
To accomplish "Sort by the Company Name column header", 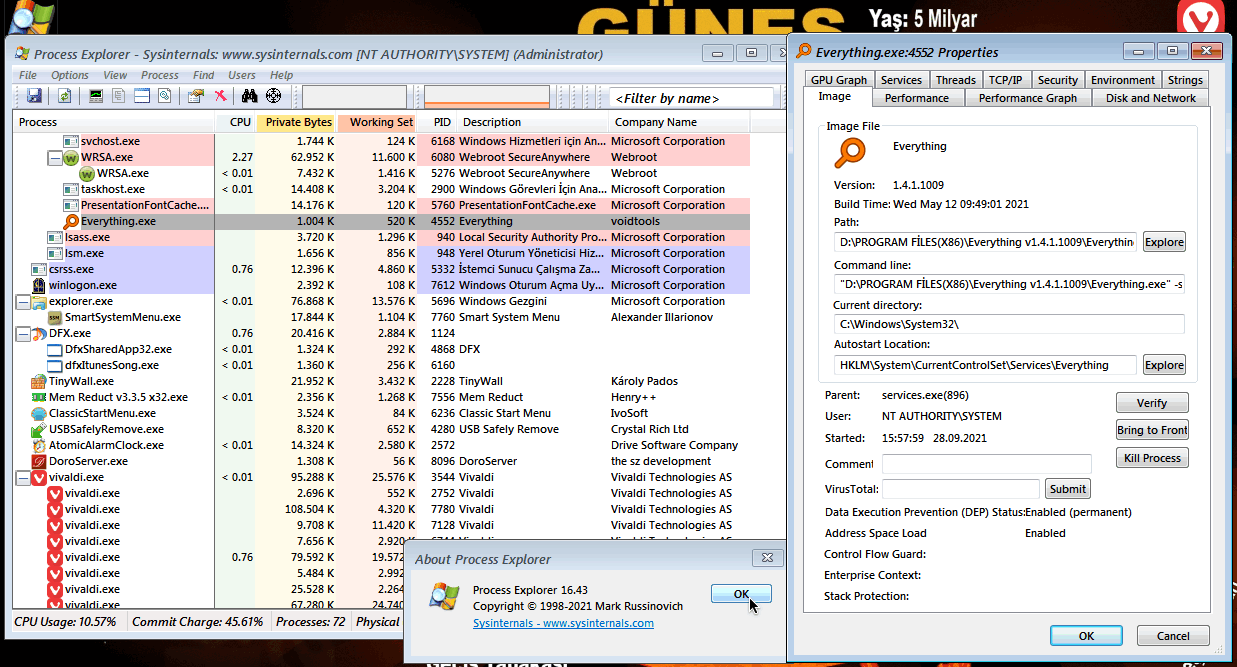I will (x=680, y=122).
